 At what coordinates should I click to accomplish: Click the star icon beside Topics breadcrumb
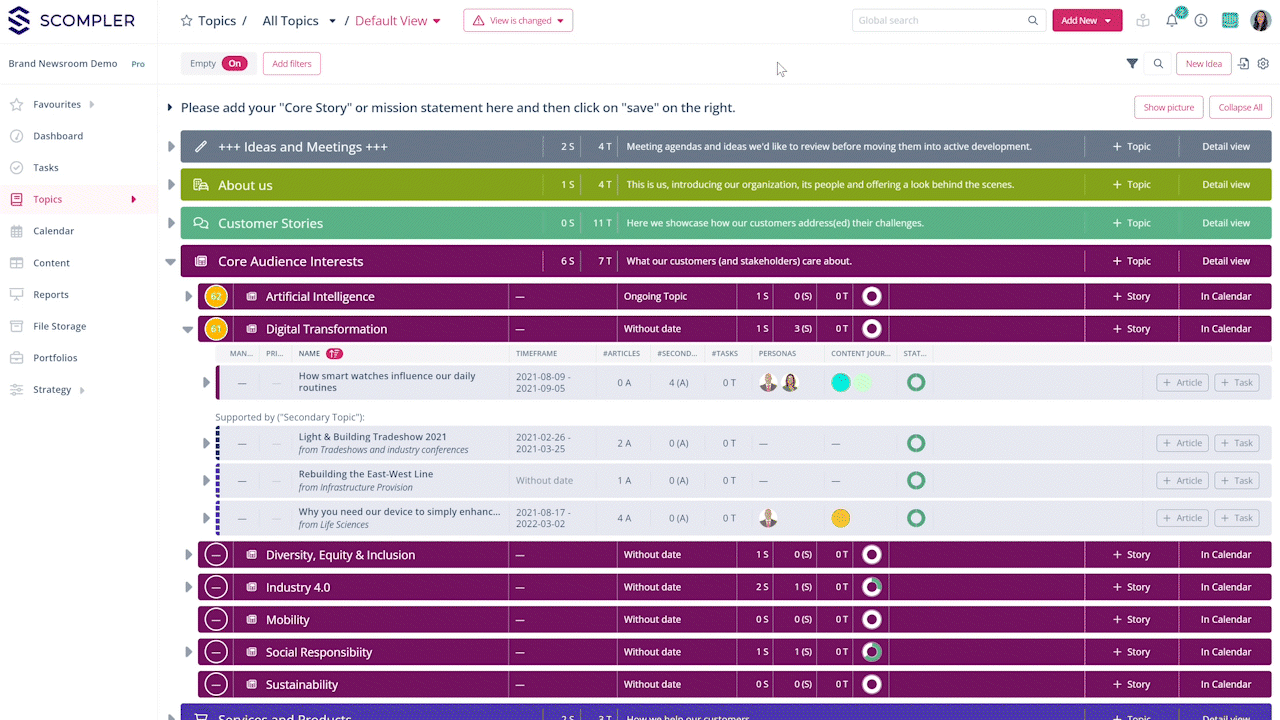pos(186,21)
